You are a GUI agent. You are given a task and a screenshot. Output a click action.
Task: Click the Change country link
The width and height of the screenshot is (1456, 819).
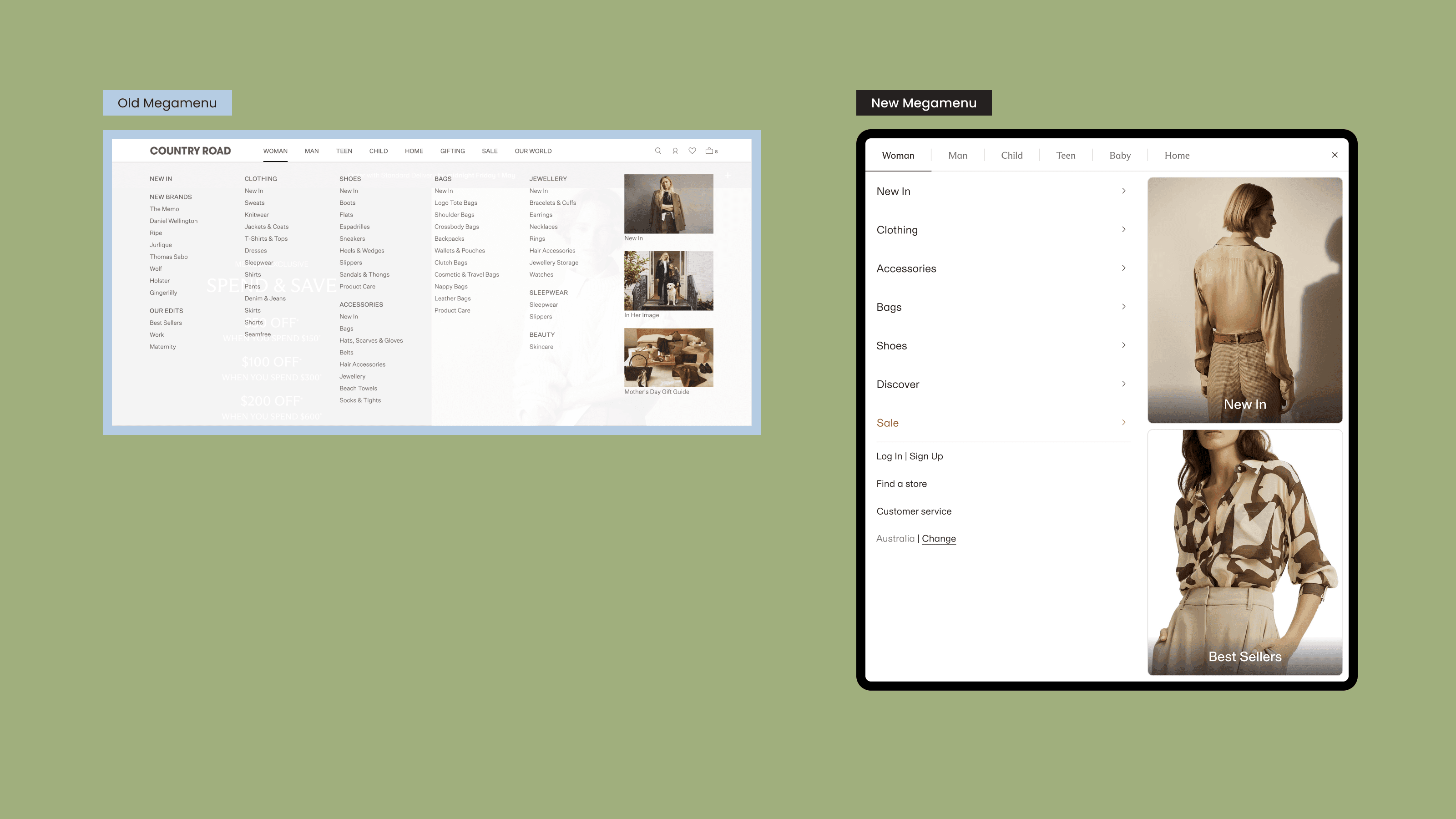pos(938,539)
